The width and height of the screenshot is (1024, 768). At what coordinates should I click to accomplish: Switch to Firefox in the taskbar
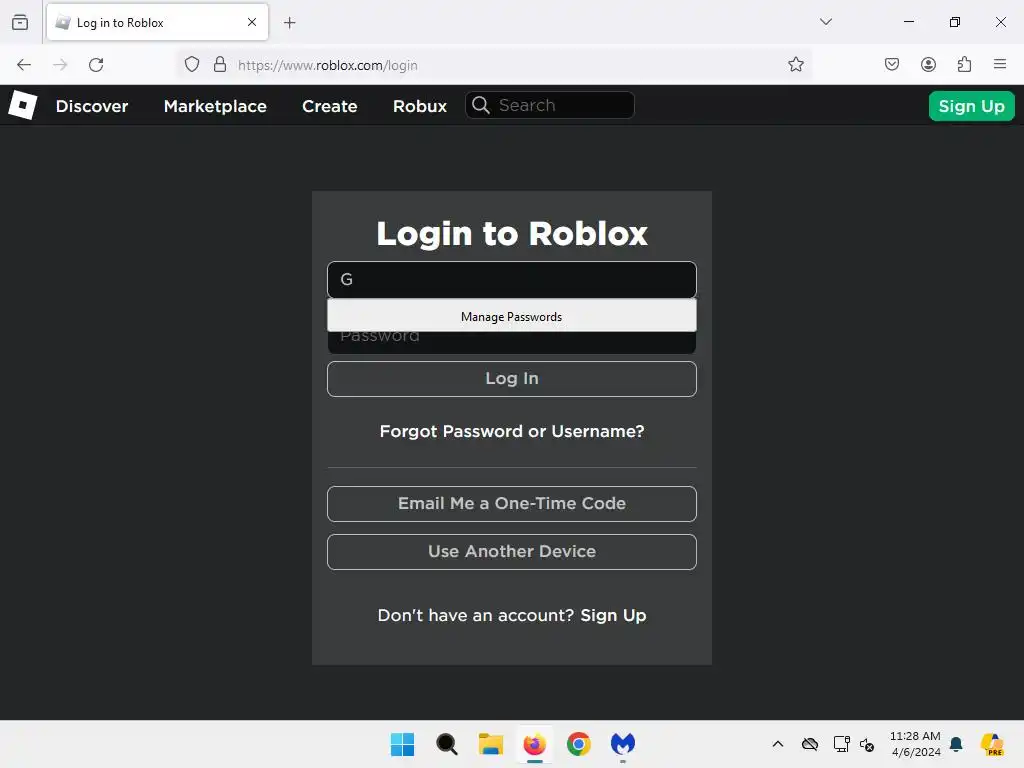click(535, 744)
